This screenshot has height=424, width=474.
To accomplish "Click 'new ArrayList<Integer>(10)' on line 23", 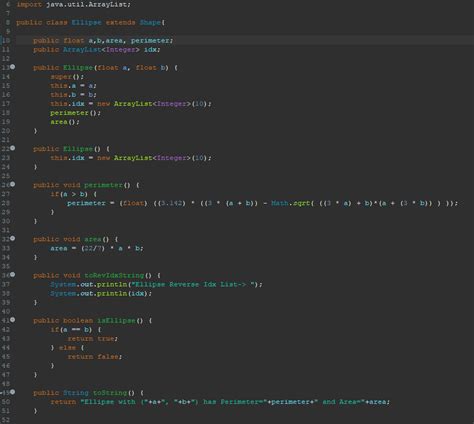I will tap(152, 158).
